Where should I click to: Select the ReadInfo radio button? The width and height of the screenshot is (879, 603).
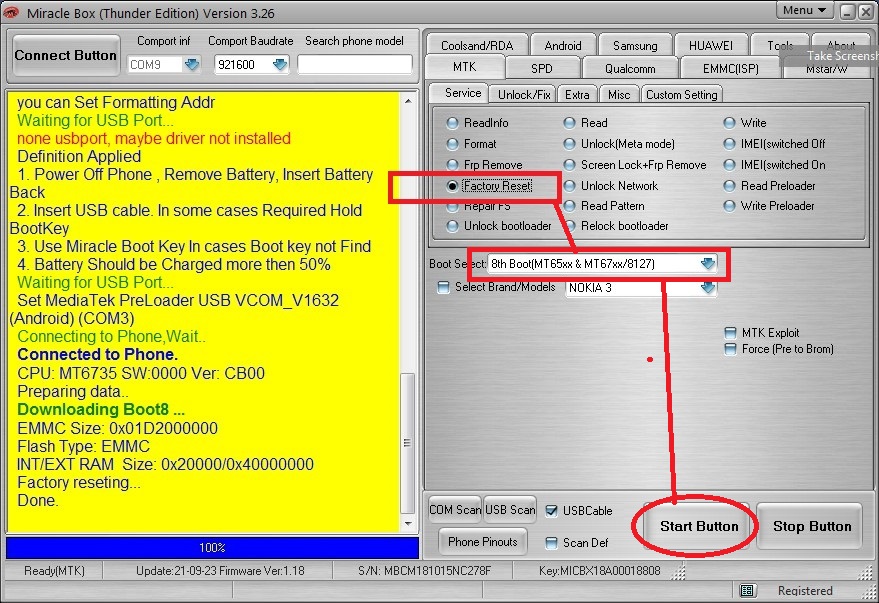[452, 123]
